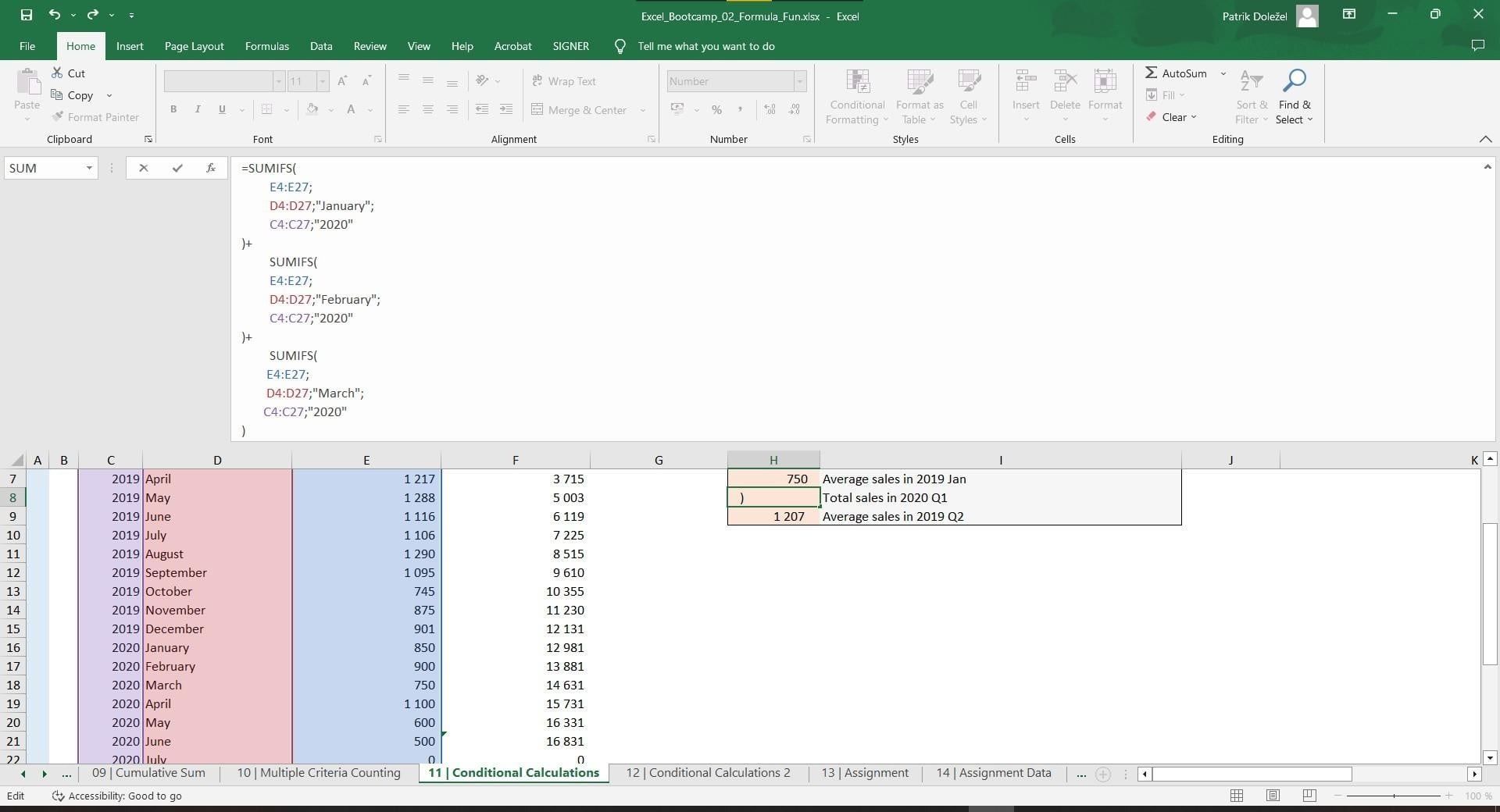Click the Cut scissors command
The width and height of the screenshot is (1500, 812).
[x=68, y=73]
